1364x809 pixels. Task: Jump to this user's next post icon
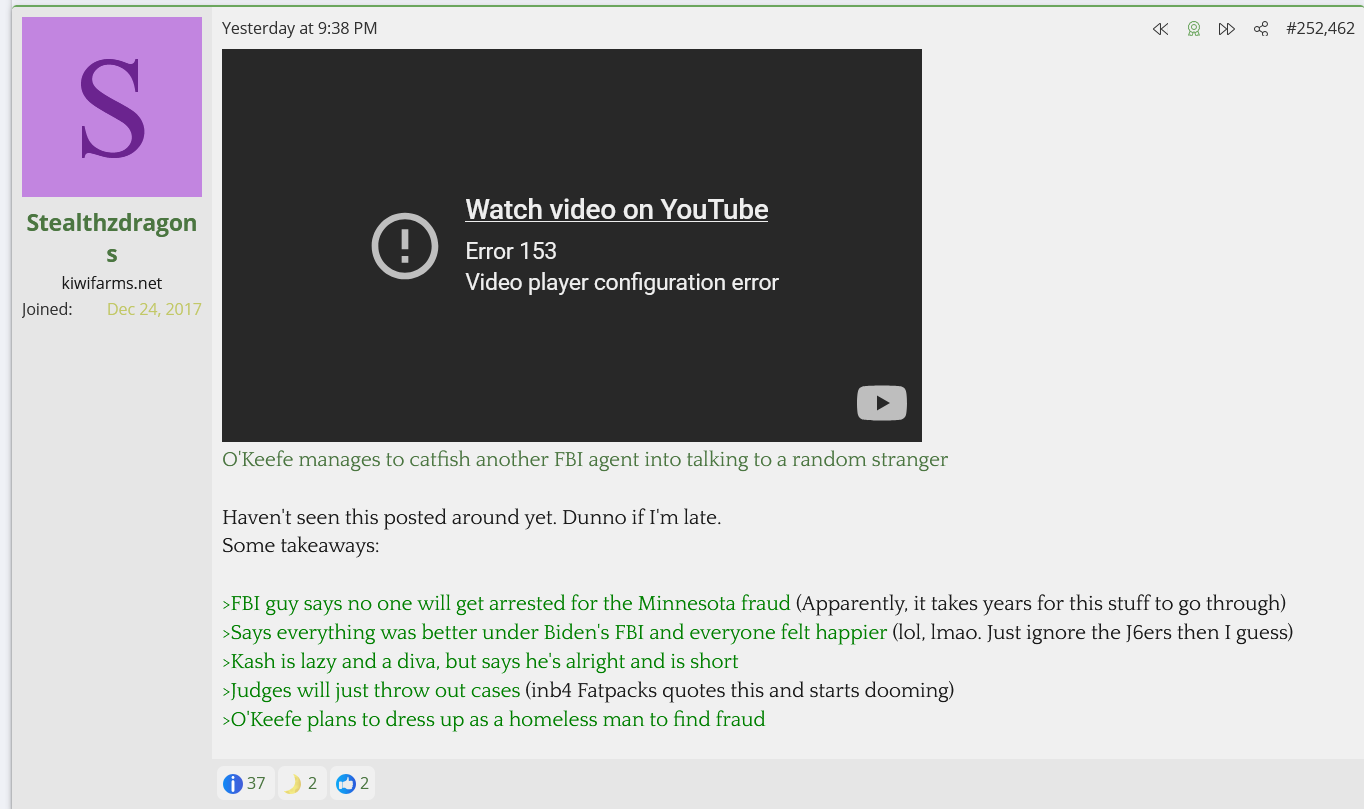pos(1226,29)
